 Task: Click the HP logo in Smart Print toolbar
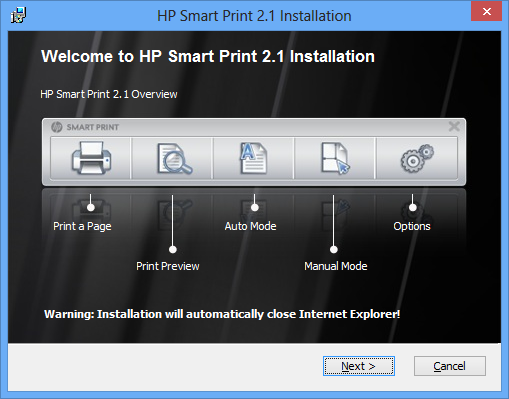click(x=57, y=127)
